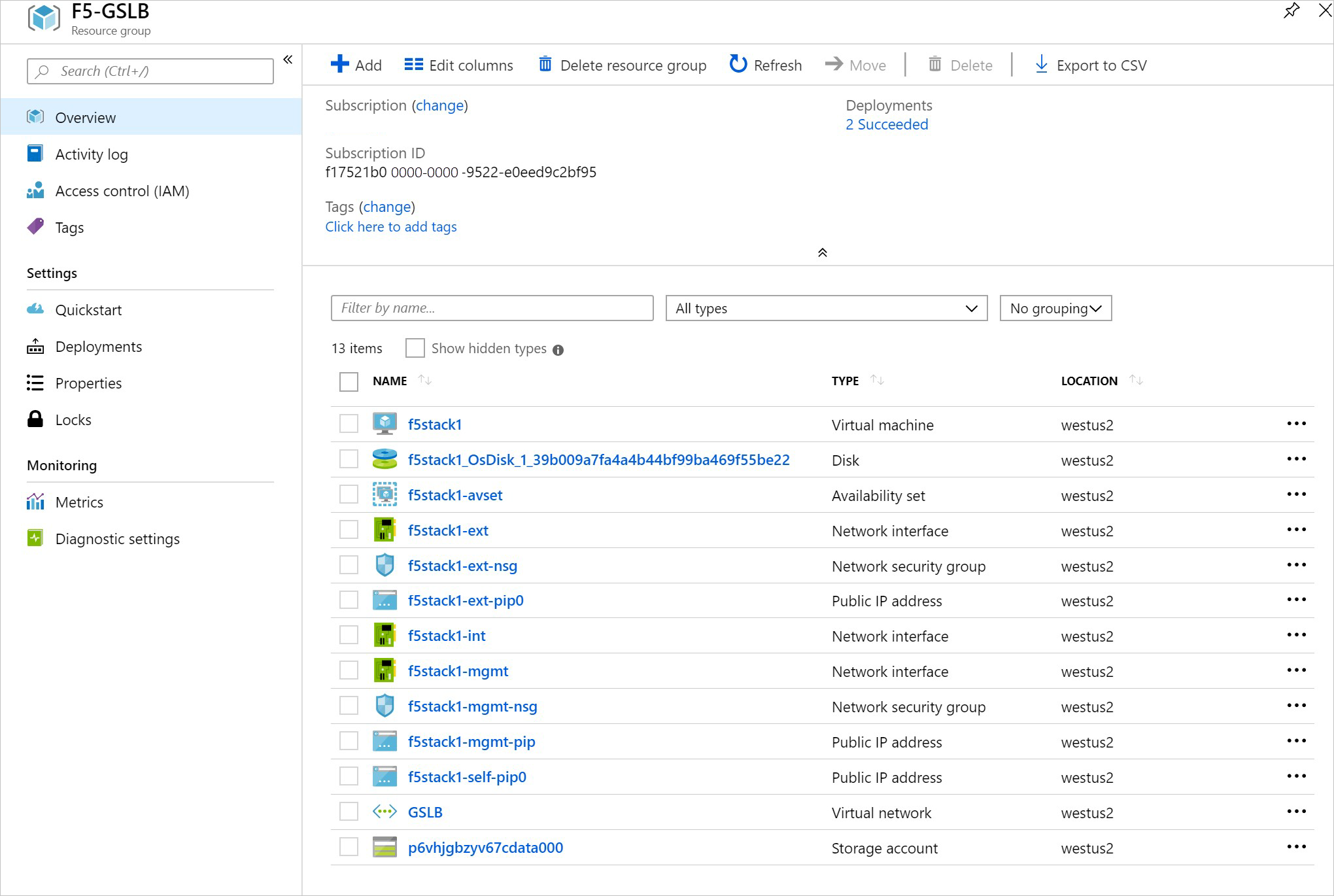Click the Filter by name input field
Viewport: 1334px width, 896px height.
pos(492,308)
